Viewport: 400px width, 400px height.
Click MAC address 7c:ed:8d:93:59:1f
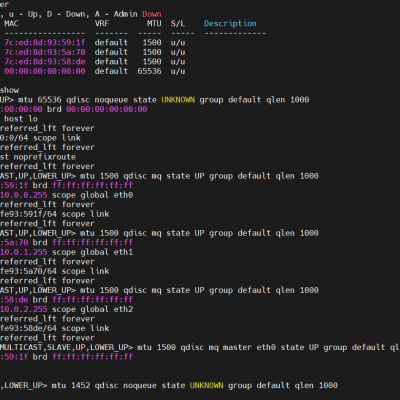pos(45,43)
